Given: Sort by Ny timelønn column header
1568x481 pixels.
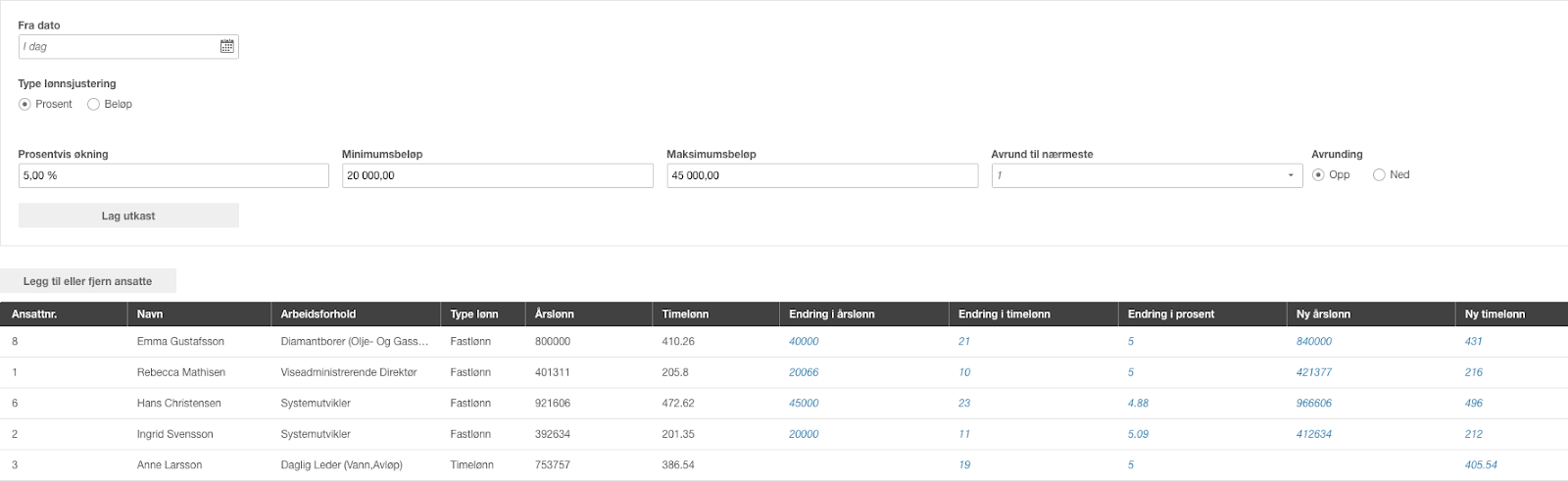Looking at the screenshot, I should pyautogui.click(x=1511, y=313).
